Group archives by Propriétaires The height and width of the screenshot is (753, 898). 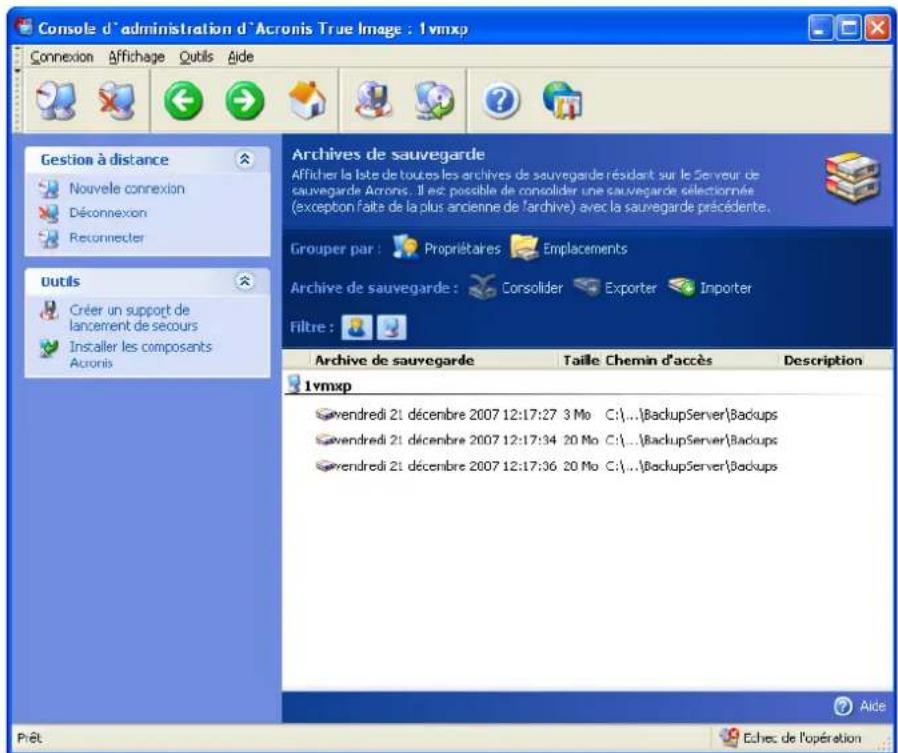[x=462, y=249]
